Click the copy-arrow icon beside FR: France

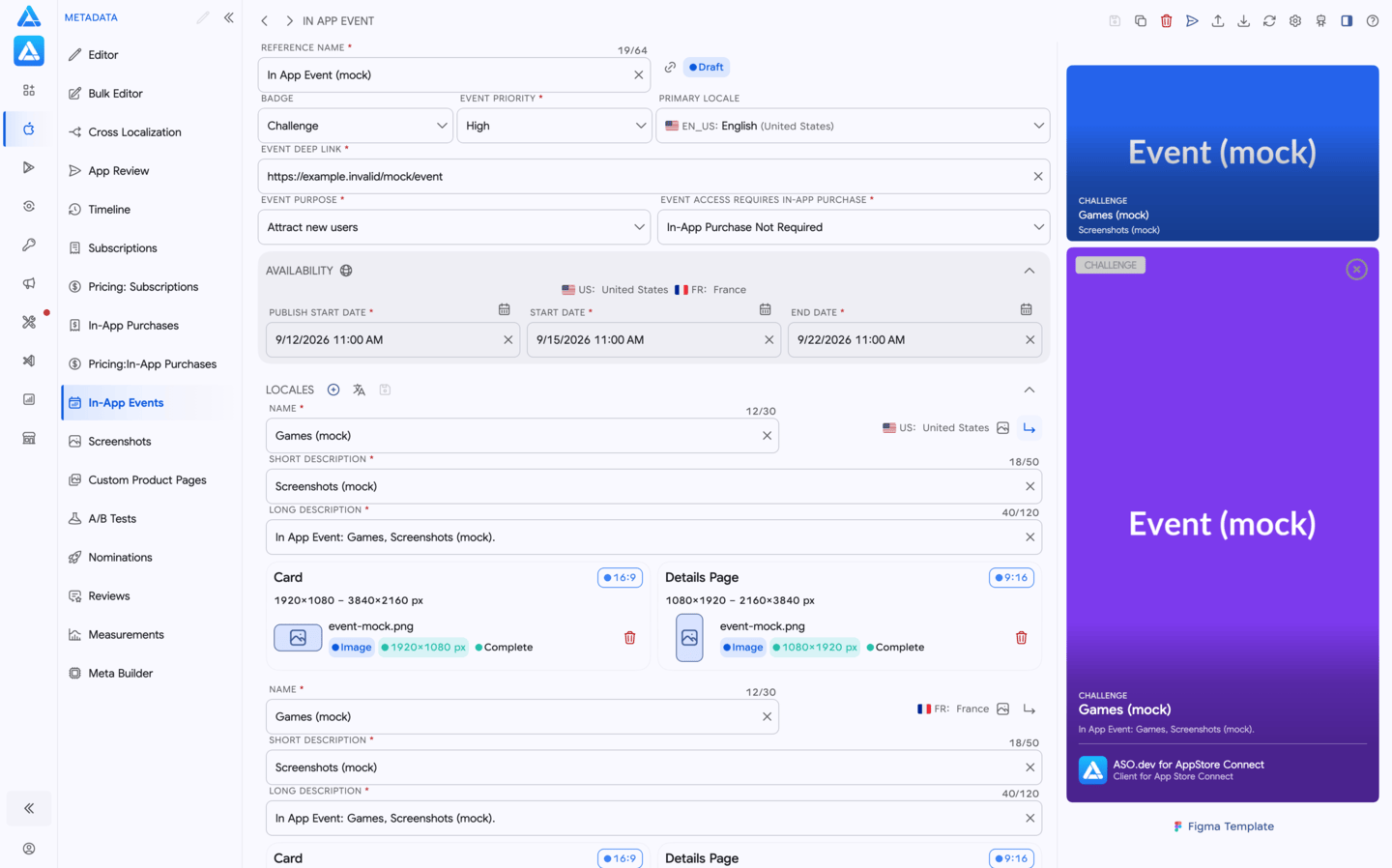coord(1029,709)
